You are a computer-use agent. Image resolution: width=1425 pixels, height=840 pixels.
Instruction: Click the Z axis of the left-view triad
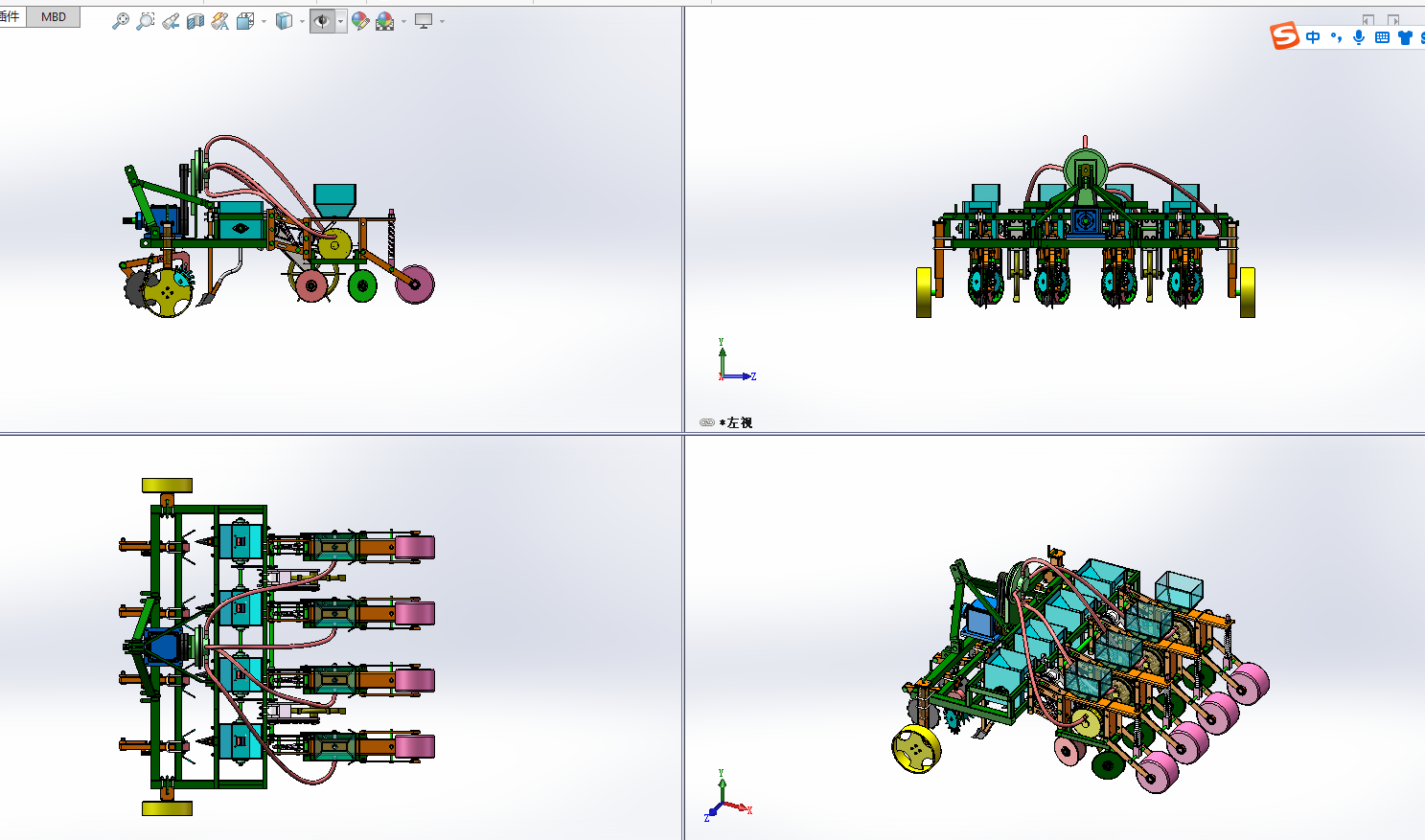tap(741, 376)
